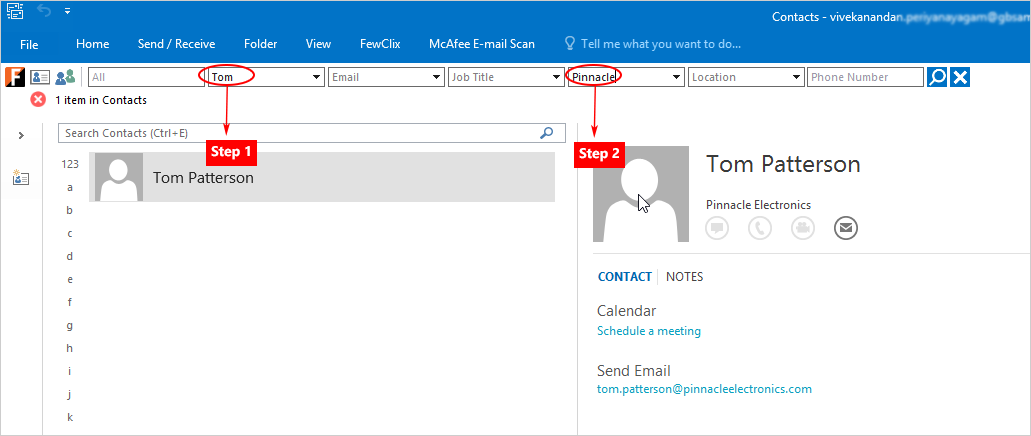Viewport: 1031px width, 436px height.
Task: Click the phone call icon in contact card
Action: (x=760, y=228)
